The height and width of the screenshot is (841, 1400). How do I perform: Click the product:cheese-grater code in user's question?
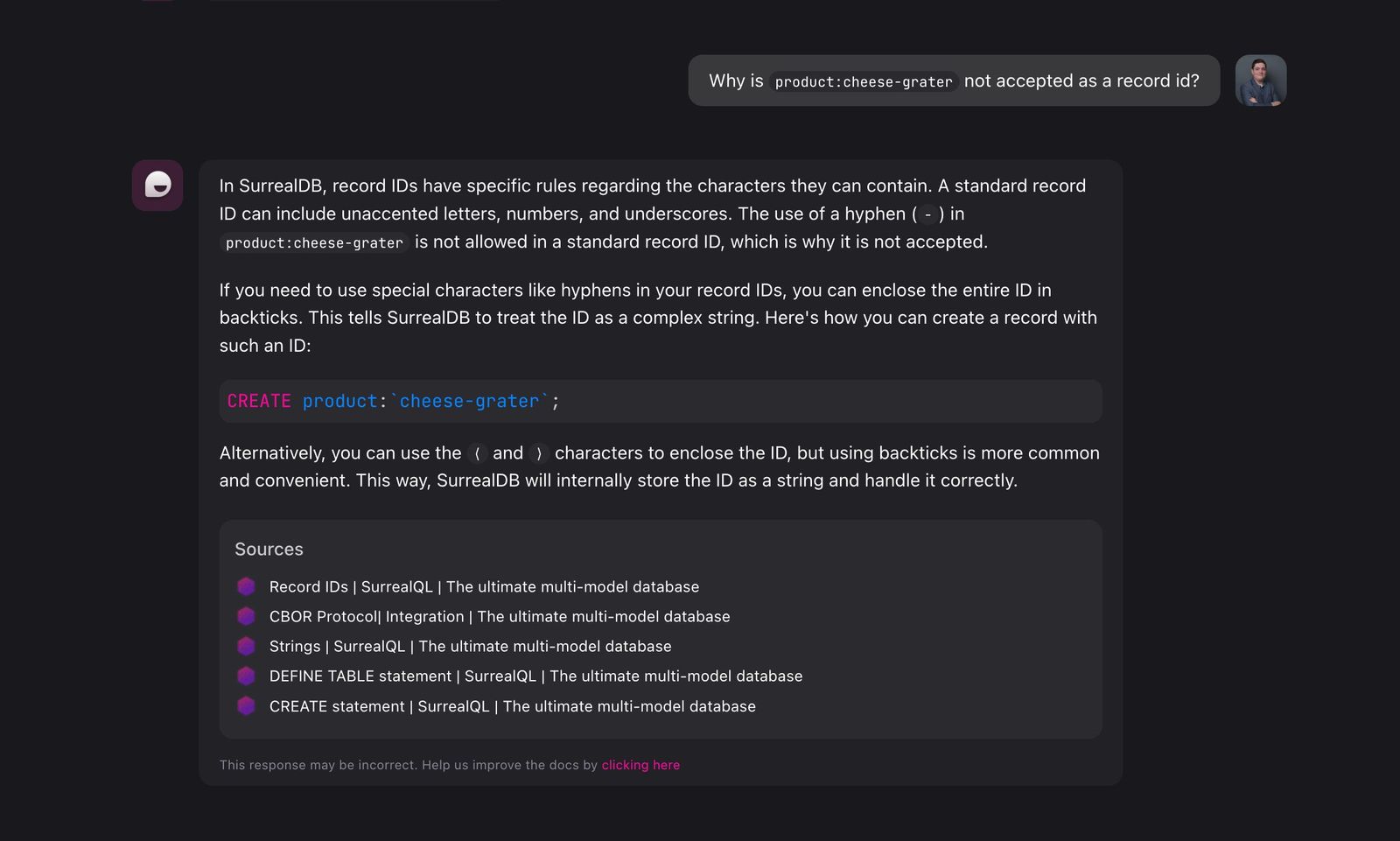click(x=864, y=81)
